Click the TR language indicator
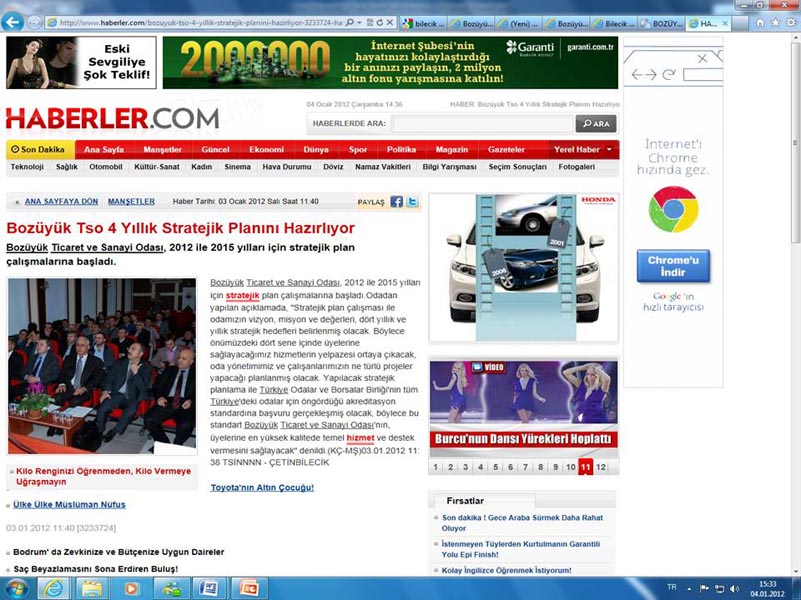The width and height of the screenshot is (801, 600). (x=672, y=587)
